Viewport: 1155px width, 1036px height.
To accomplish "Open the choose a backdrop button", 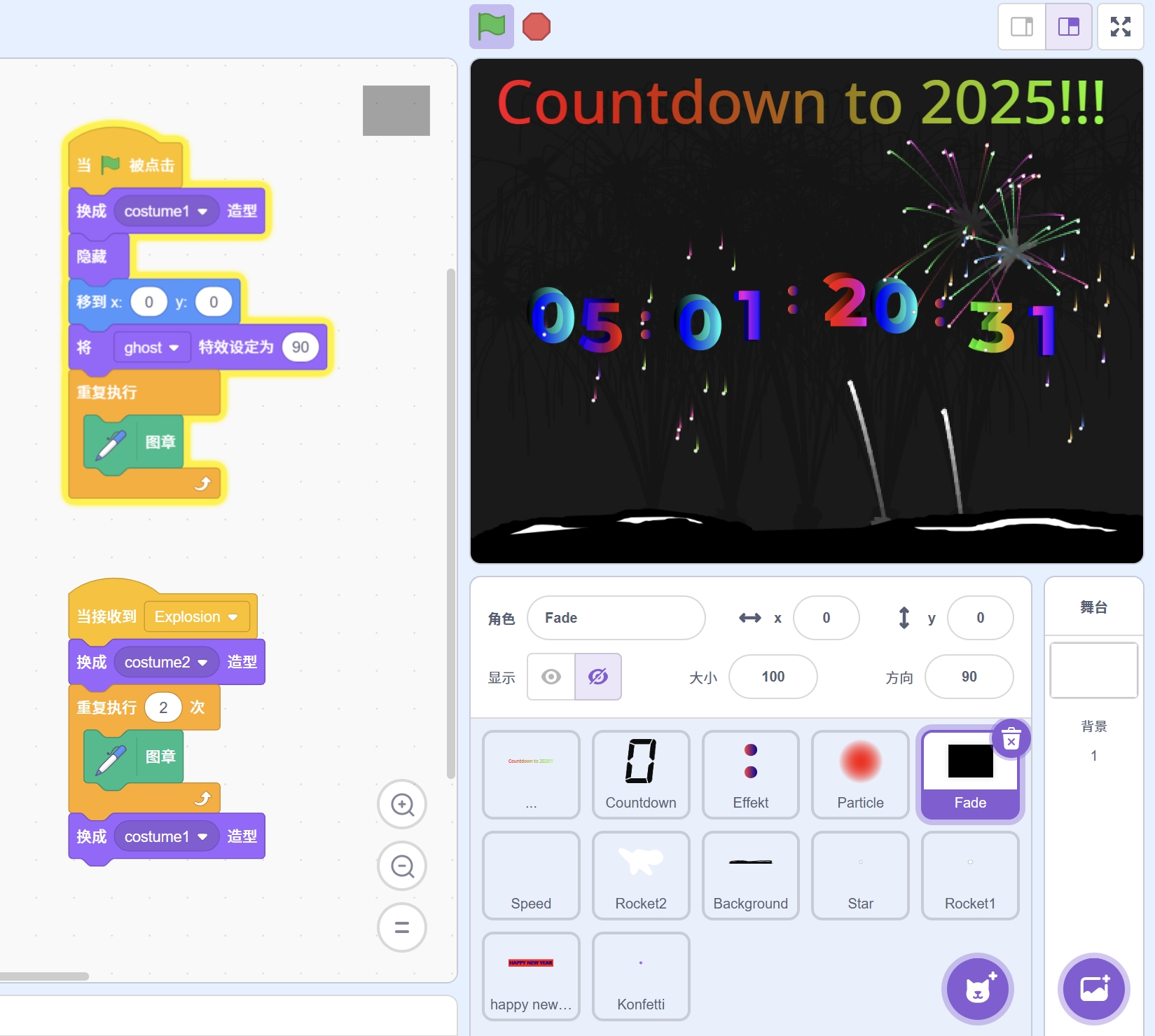I will coord(1093,988).
